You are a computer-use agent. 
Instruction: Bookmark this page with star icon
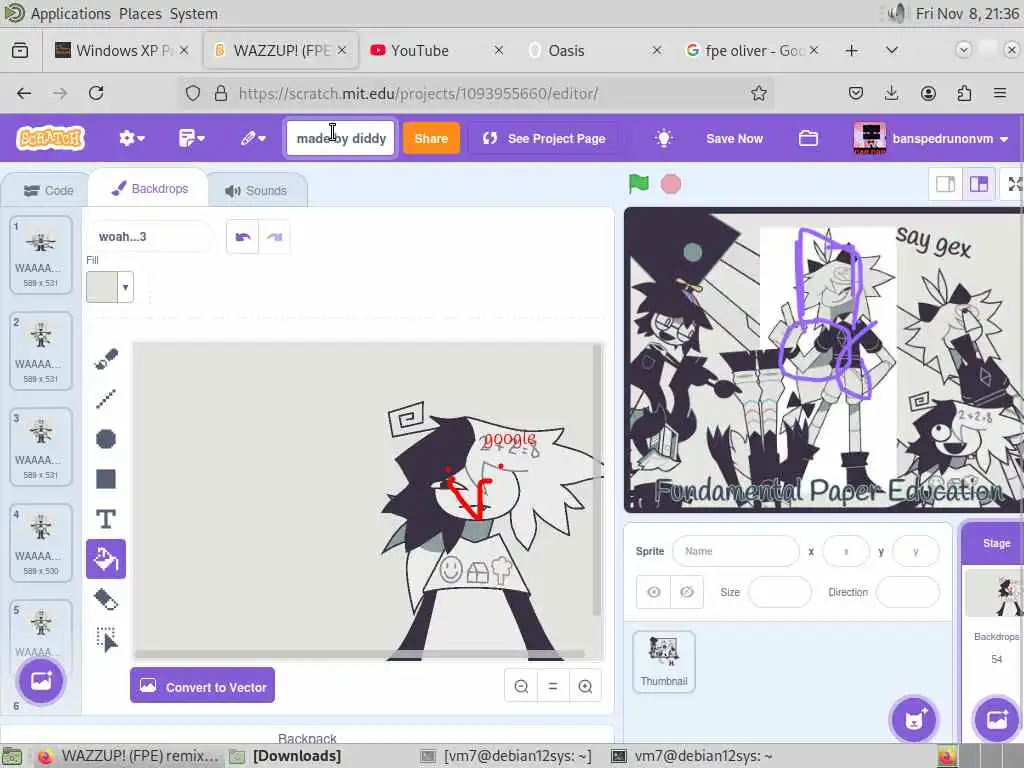(758, 93)
